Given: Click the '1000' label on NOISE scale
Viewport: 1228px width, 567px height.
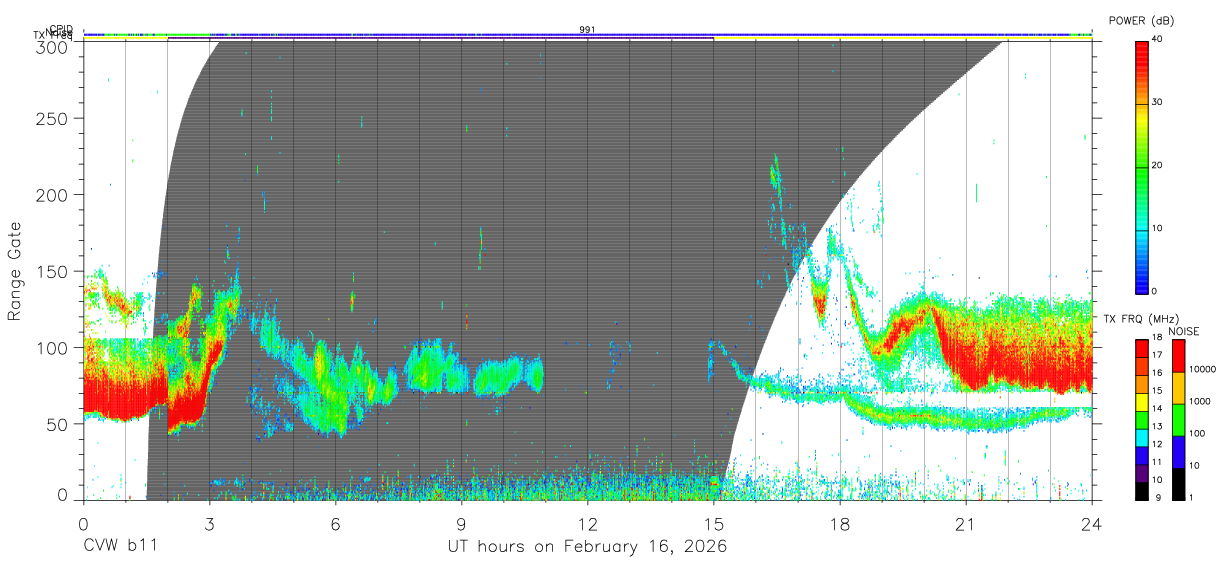Looking at the screenshot, I should [x=1199, y=401].
